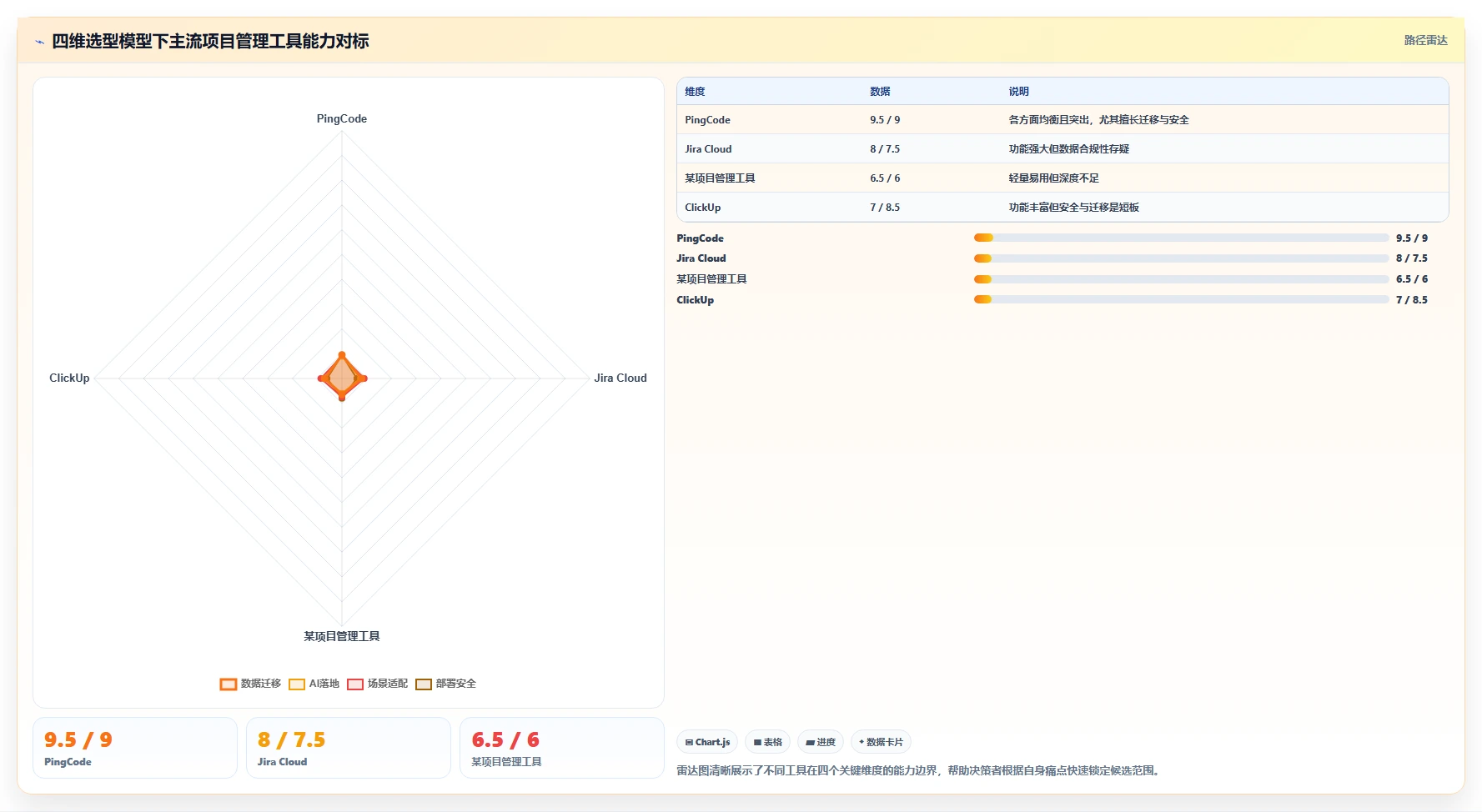Select the 说明 column header
The width and height of the screenshot is (1482, 812).
[1018, 92]
